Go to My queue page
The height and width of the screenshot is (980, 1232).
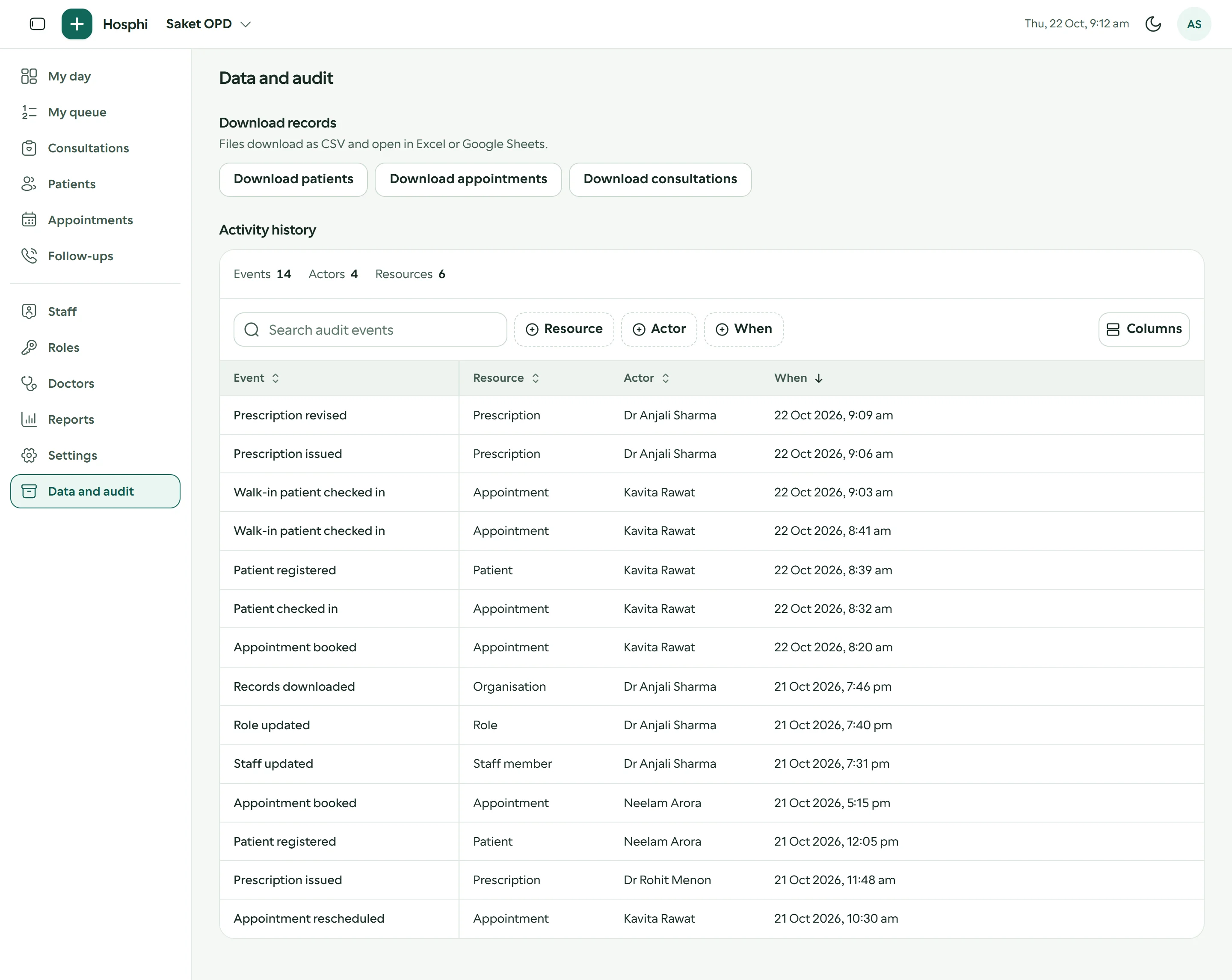(95, 112)
